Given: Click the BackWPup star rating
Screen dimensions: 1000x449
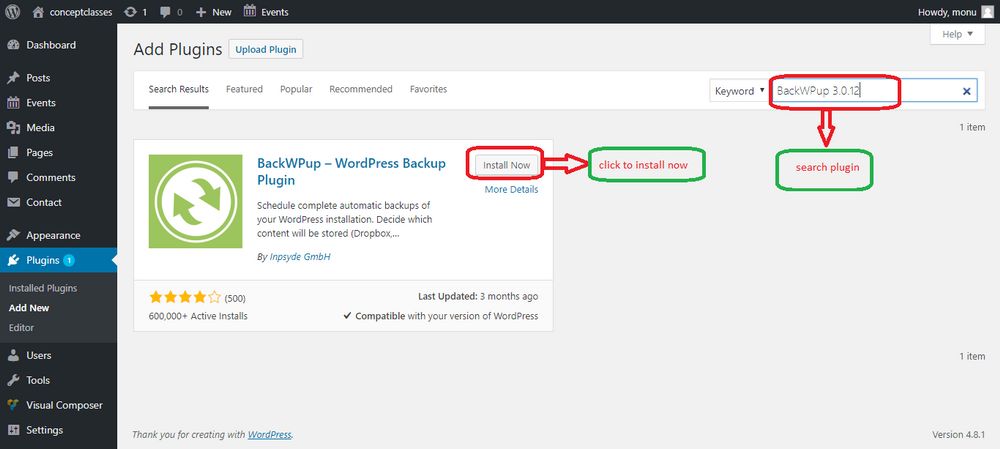Looking at the screenshot, I should point(185,297).
